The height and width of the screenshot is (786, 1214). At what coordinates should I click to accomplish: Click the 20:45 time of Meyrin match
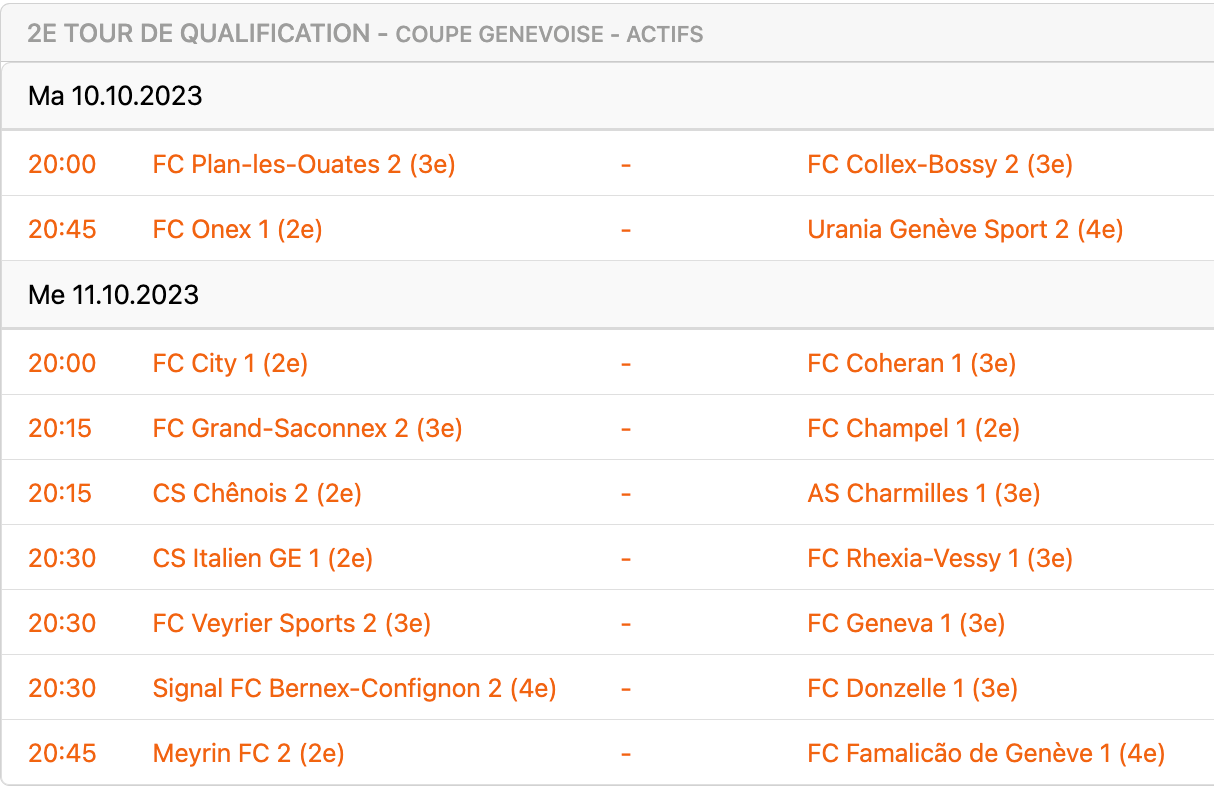pos(62,753)
